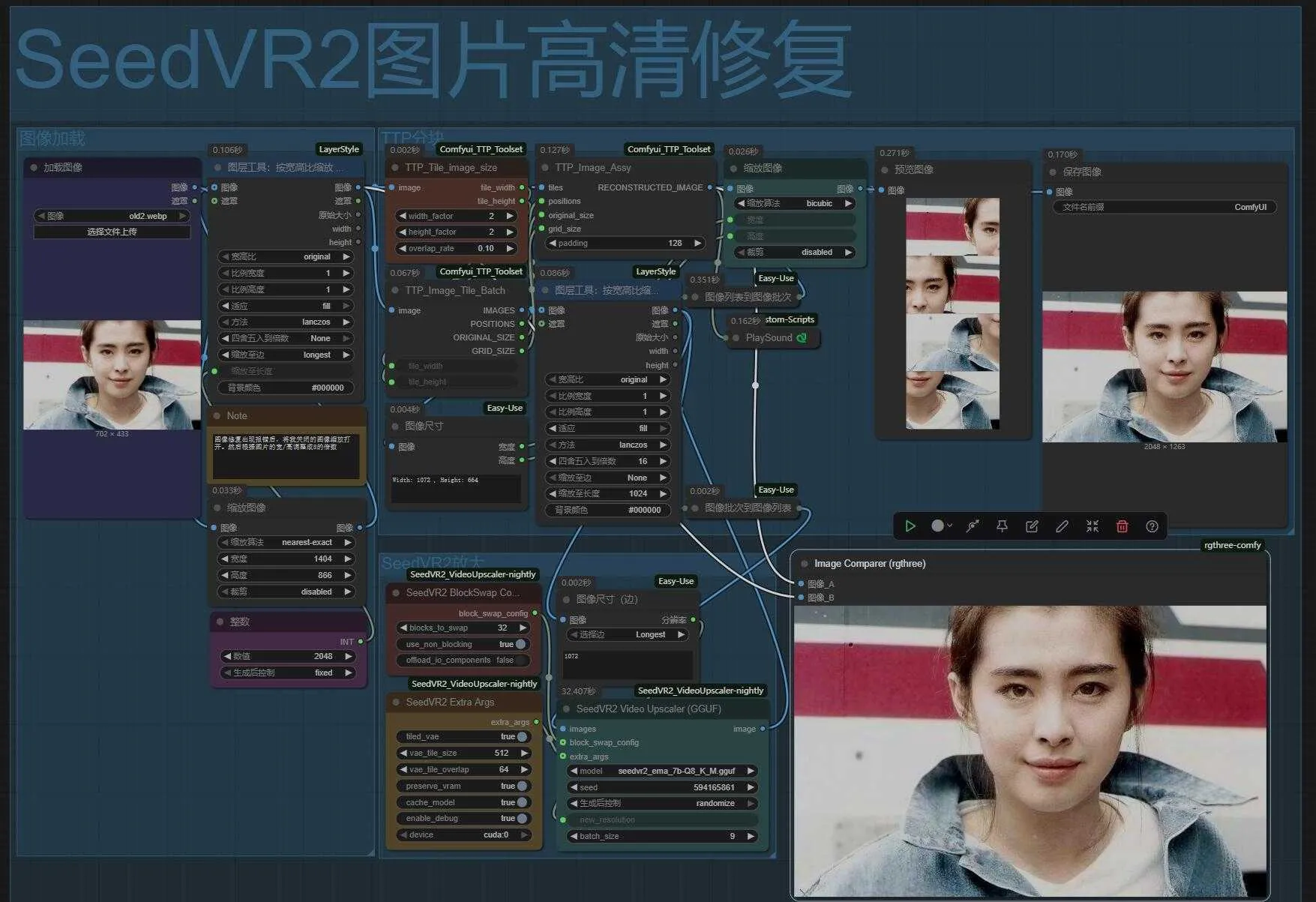Click the PlaySound node green sound icon

tap(802, 338)
